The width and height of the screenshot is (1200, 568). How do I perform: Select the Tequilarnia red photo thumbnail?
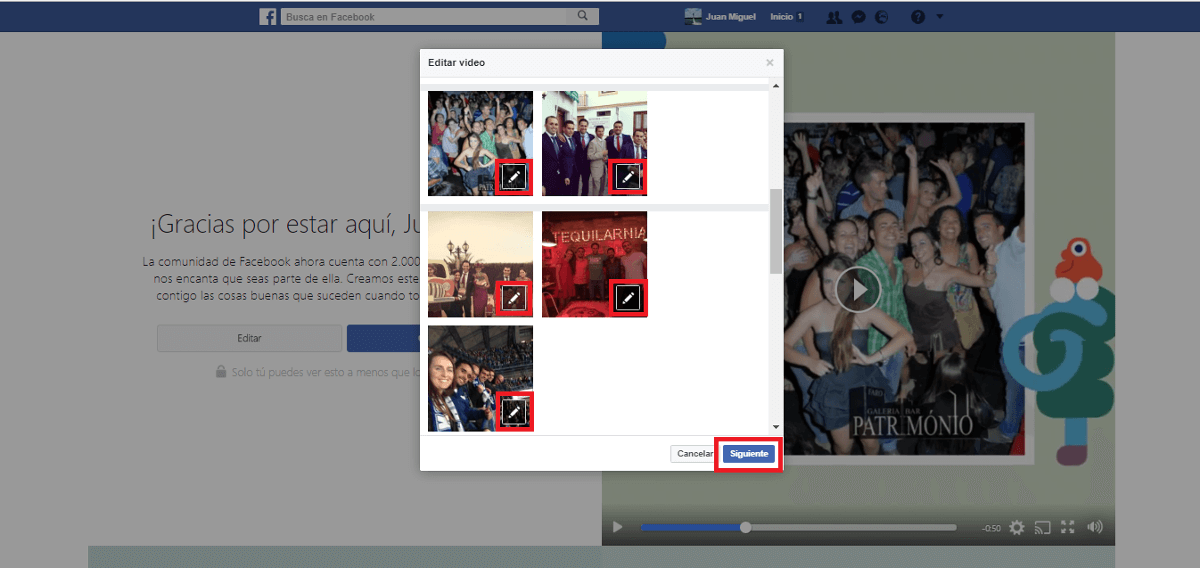click(x=594, y=264)
